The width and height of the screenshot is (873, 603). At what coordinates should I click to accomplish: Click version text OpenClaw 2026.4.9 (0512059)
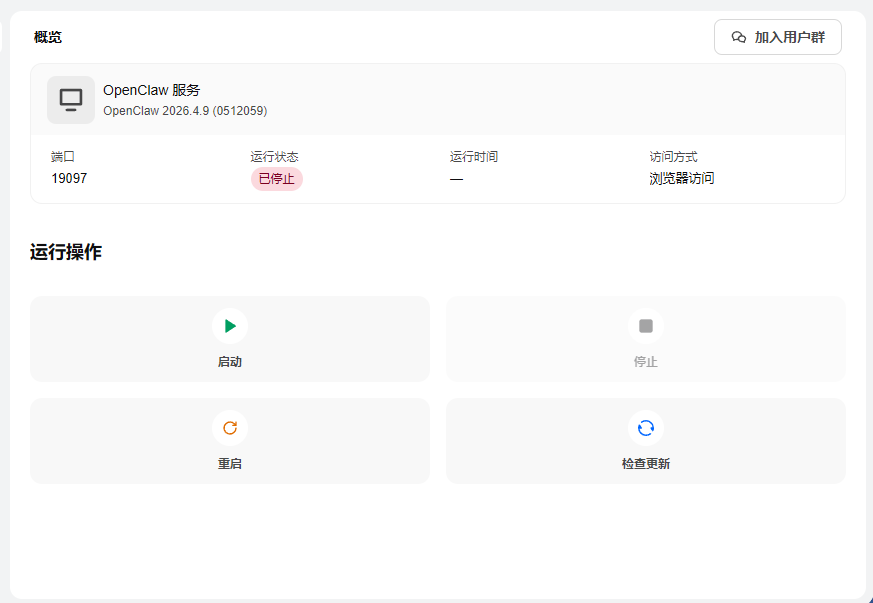click(185, 111)
